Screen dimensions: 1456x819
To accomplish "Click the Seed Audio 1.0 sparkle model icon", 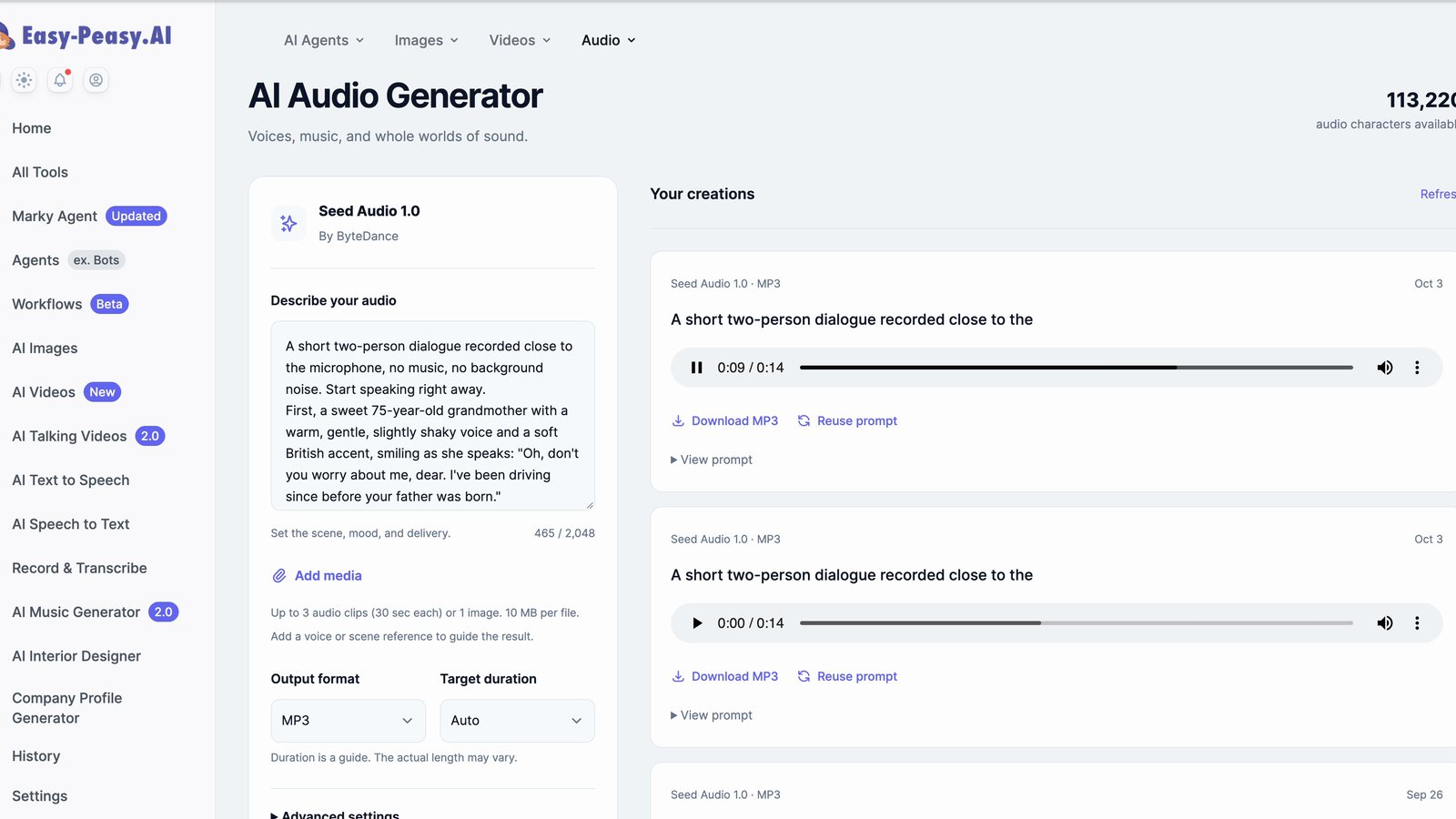I will [288, 223].
